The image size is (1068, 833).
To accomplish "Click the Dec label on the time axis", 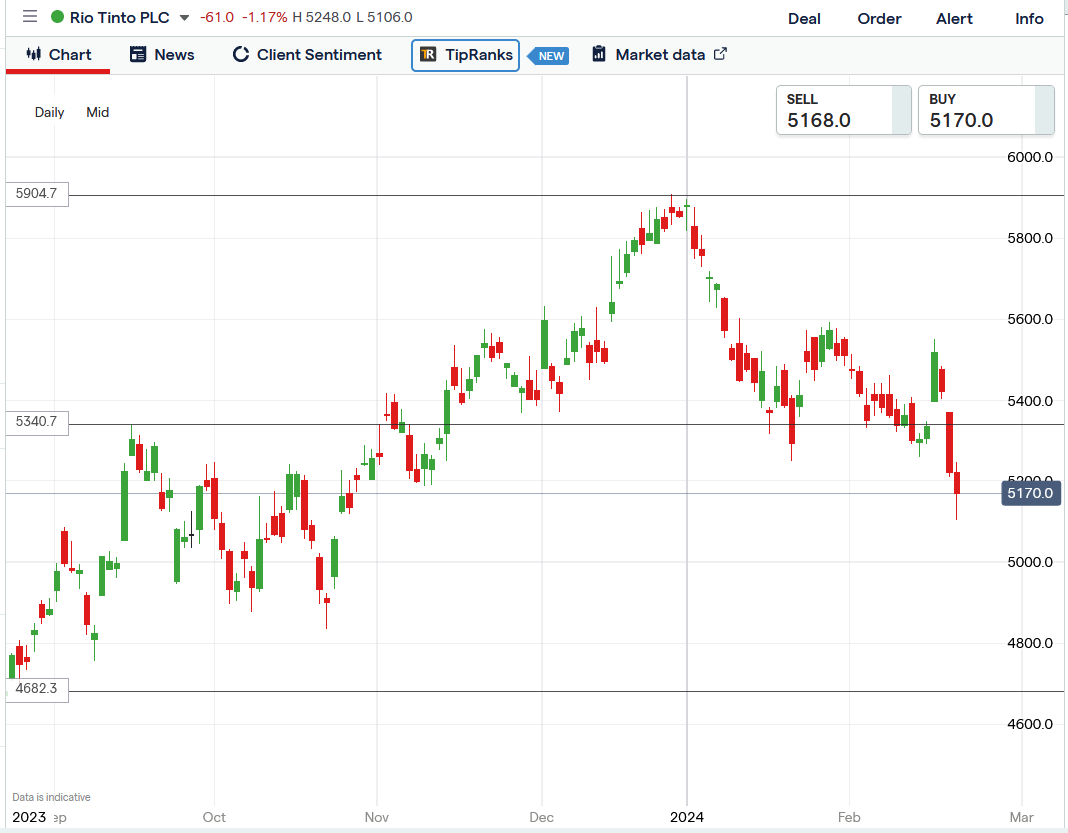I will point(541,817).
